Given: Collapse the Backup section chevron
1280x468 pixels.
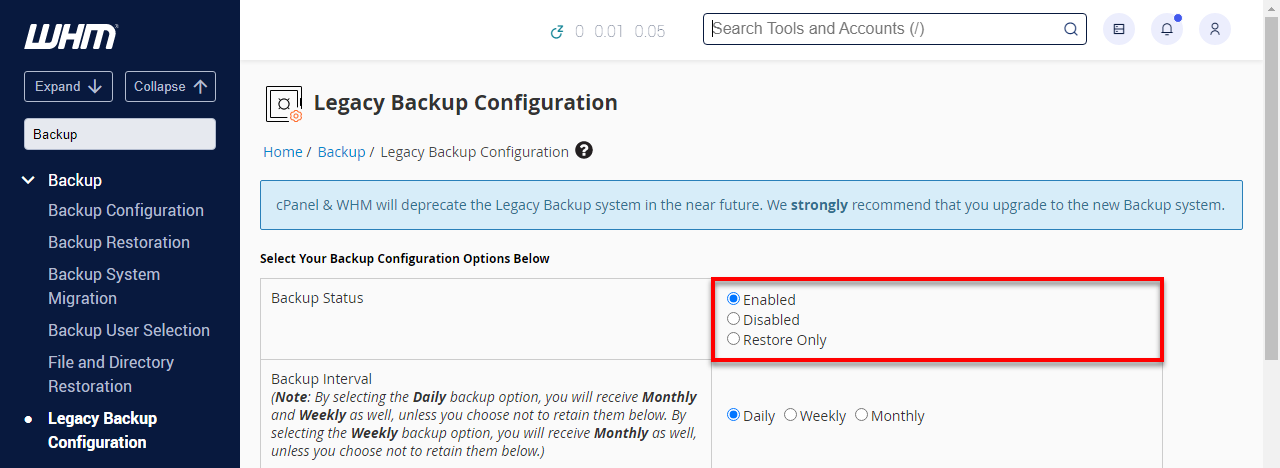Looking at the screenshot, I should click(28, 180).
